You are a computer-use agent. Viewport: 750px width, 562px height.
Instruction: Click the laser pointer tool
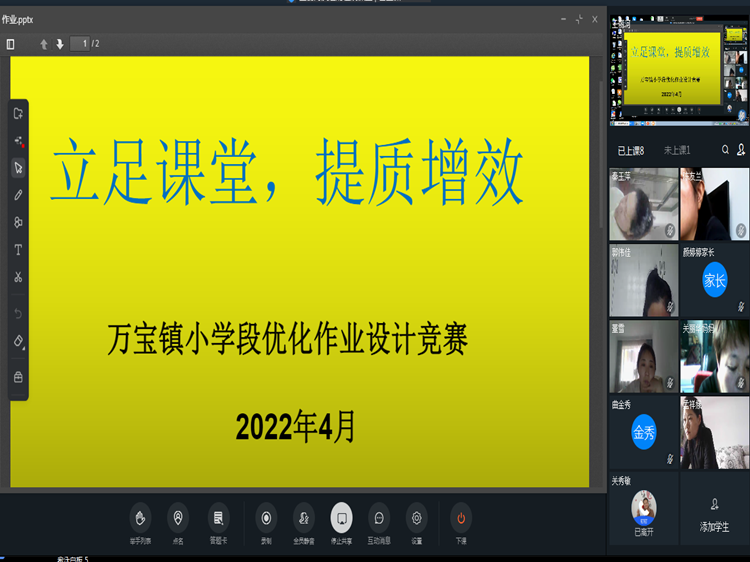tap(18, 141)
